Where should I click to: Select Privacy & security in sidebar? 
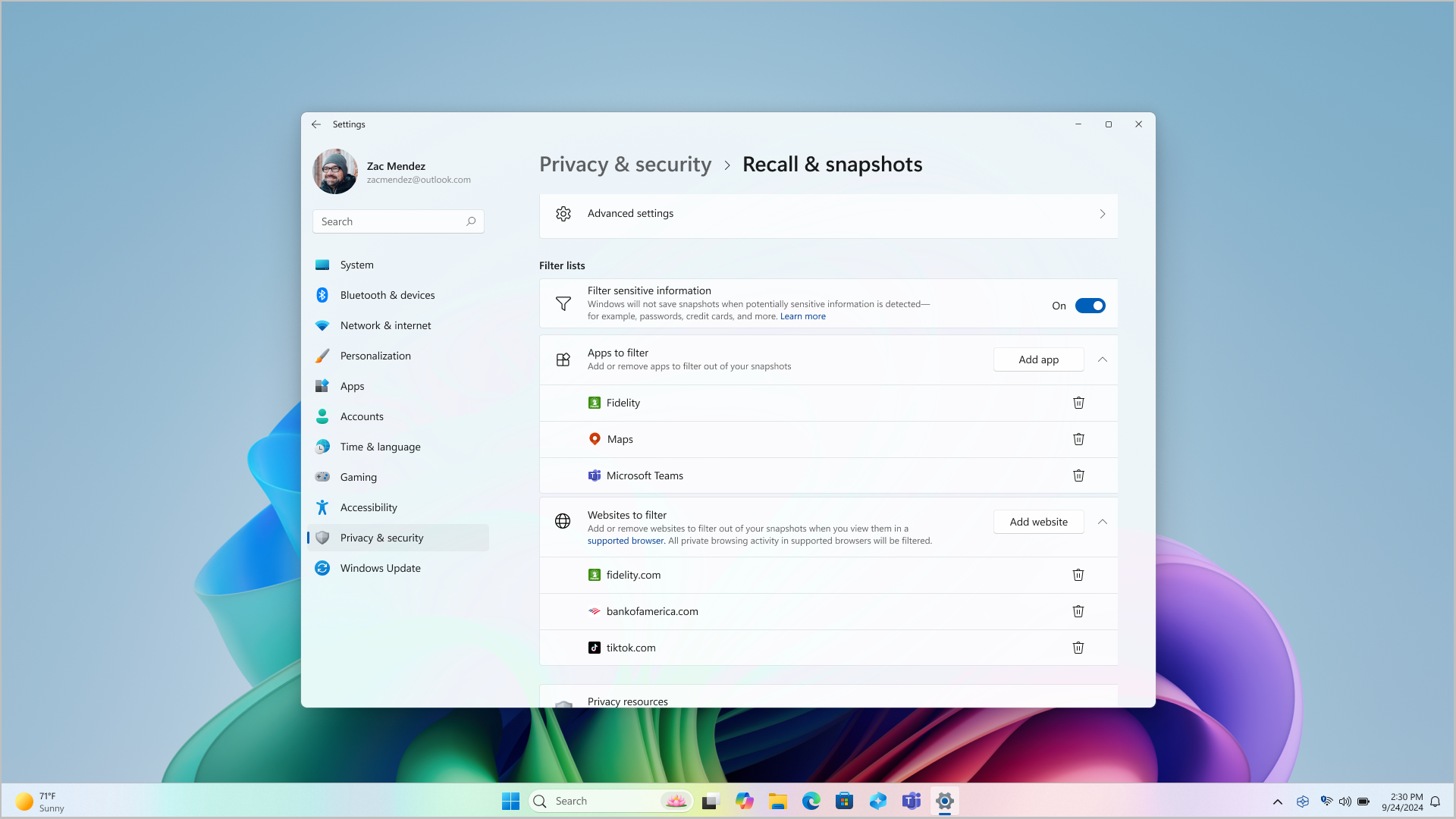381,537
